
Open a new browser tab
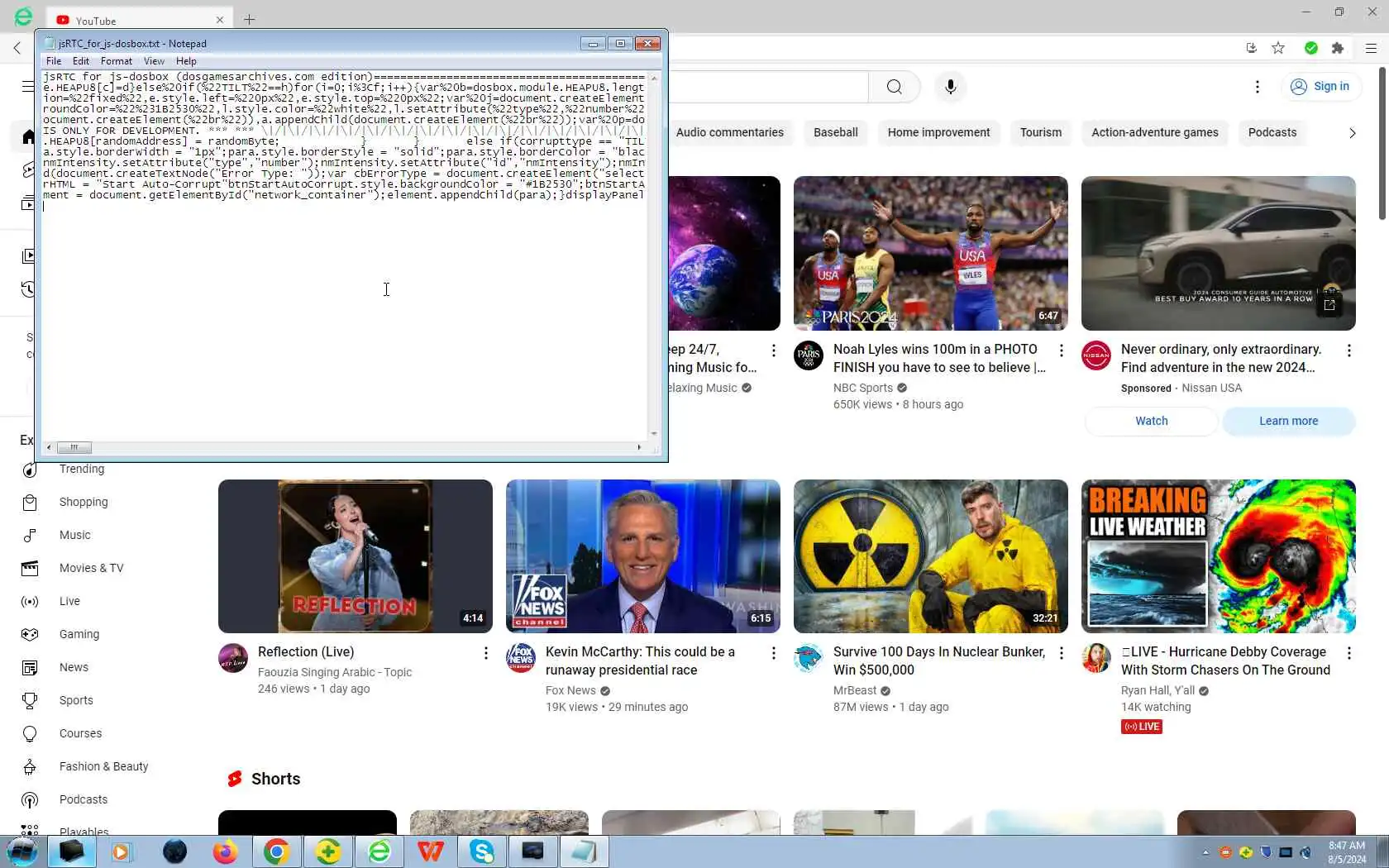click(249, 20)
